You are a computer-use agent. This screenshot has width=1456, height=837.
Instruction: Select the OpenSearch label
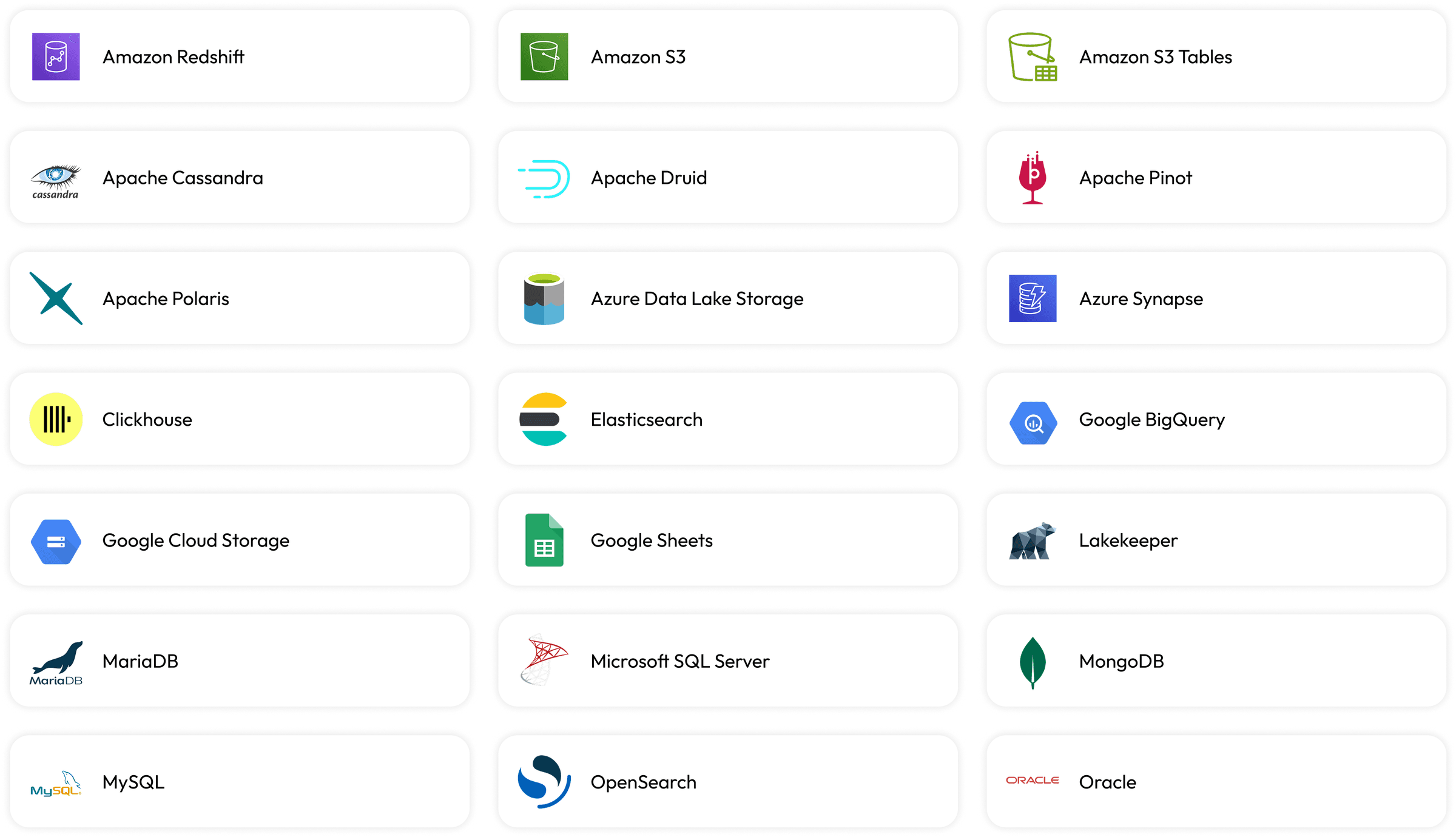click(644, 782)
